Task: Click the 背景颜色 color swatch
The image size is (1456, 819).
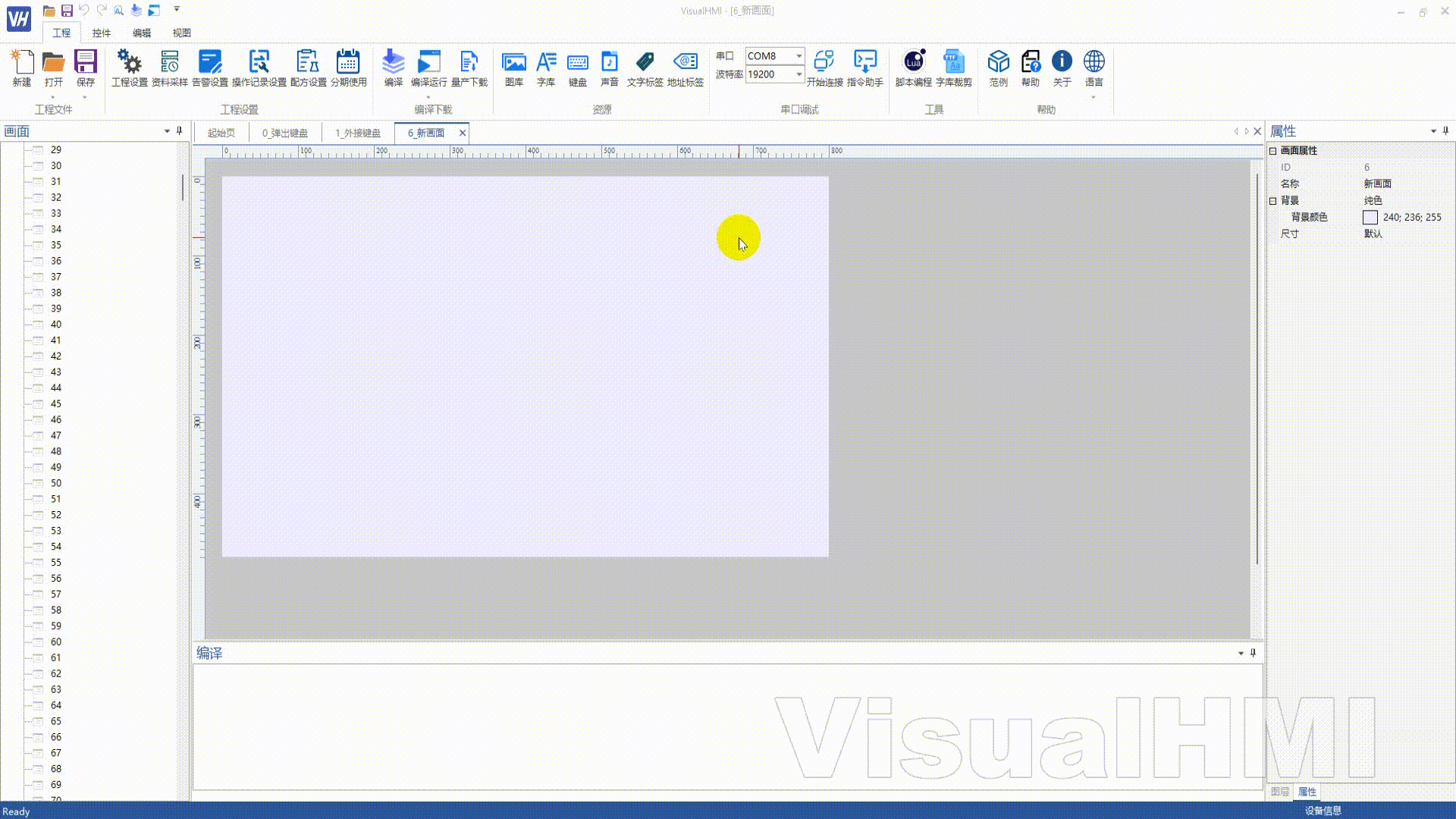Action: click(x=1370, y=218)
